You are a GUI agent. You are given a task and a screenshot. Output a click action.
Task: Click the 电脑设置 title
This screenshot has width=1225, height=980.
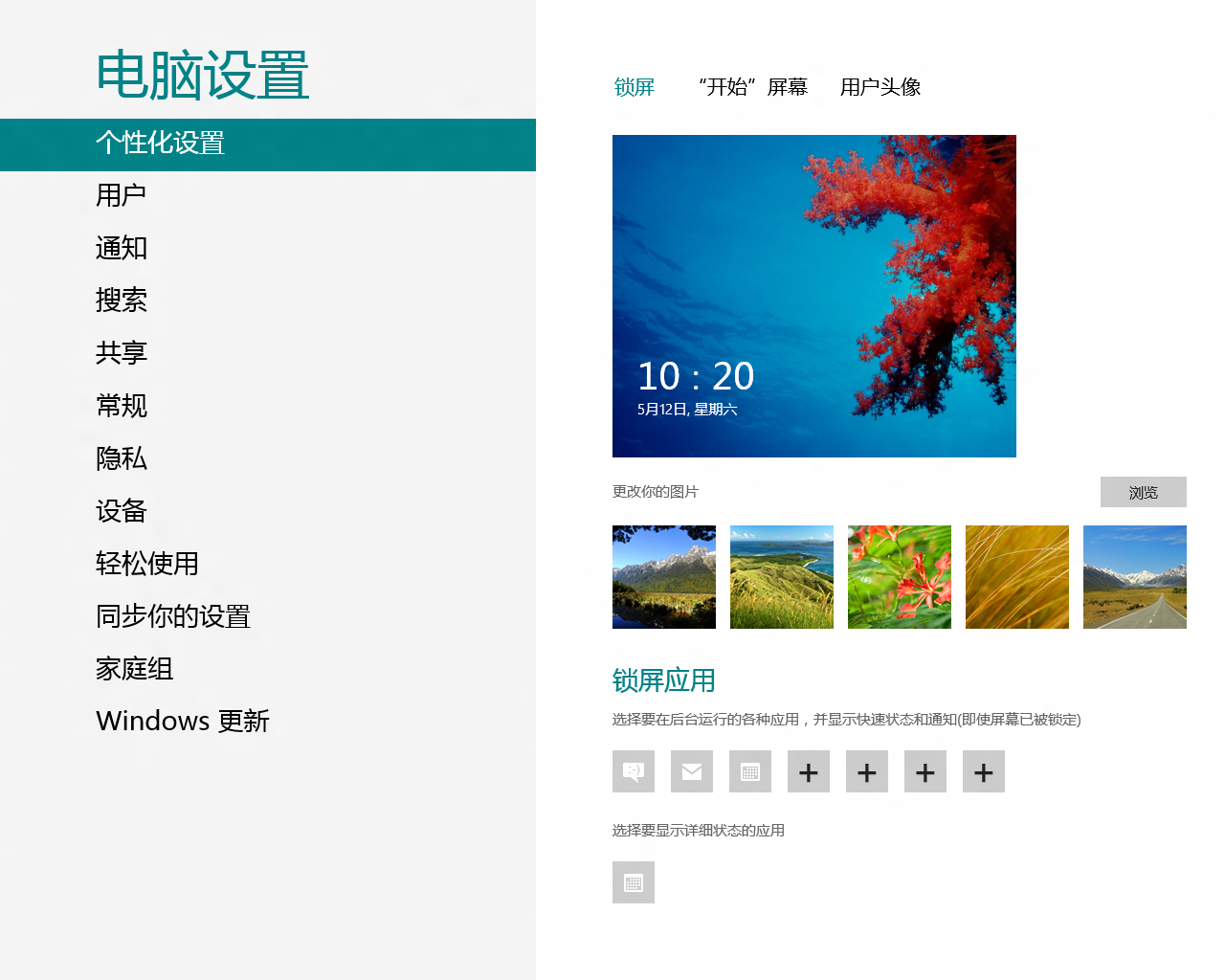pyautogui.click(x=203, y=76)
